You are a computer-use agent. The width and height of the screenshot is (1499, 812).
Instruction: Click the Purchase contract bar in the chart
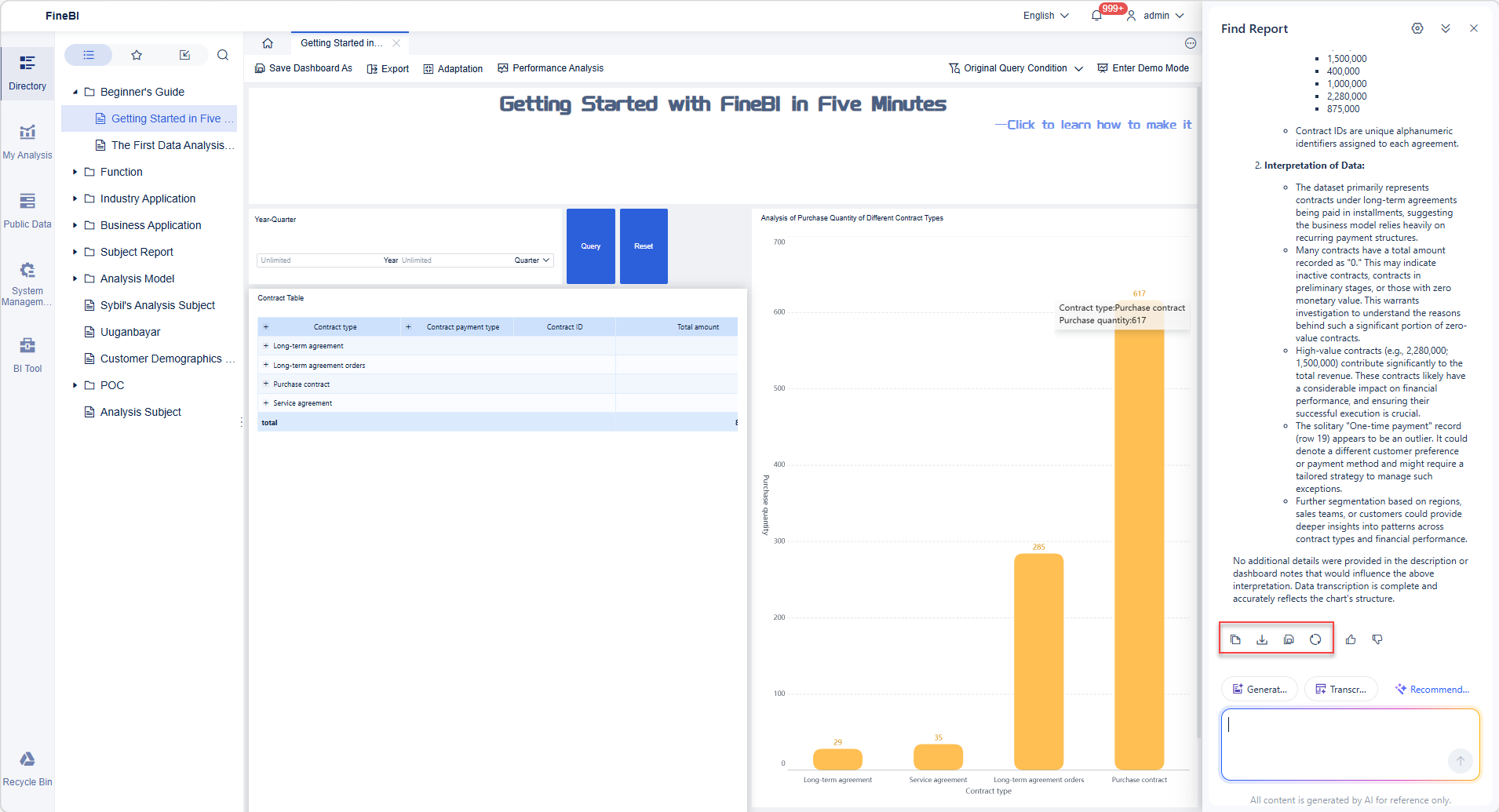[x=1140, y=536]
